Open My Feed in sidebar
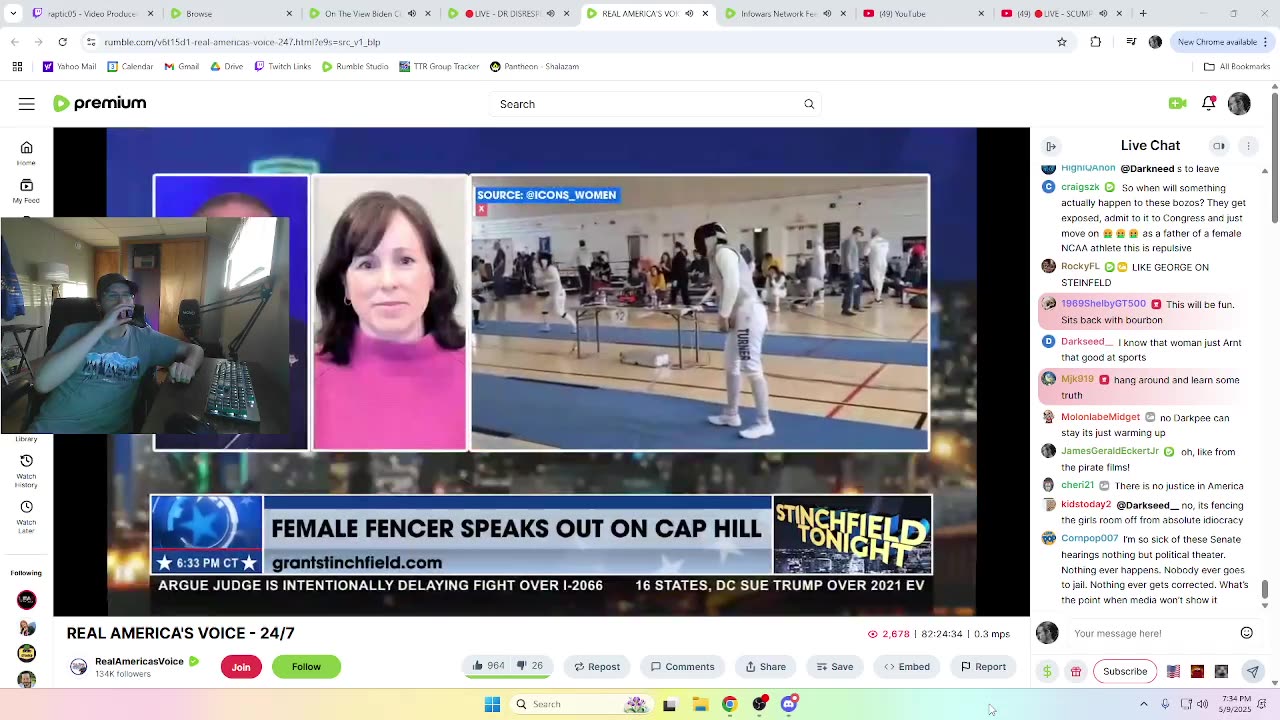This screenshot has width=1280, height=720. (27, 191)
